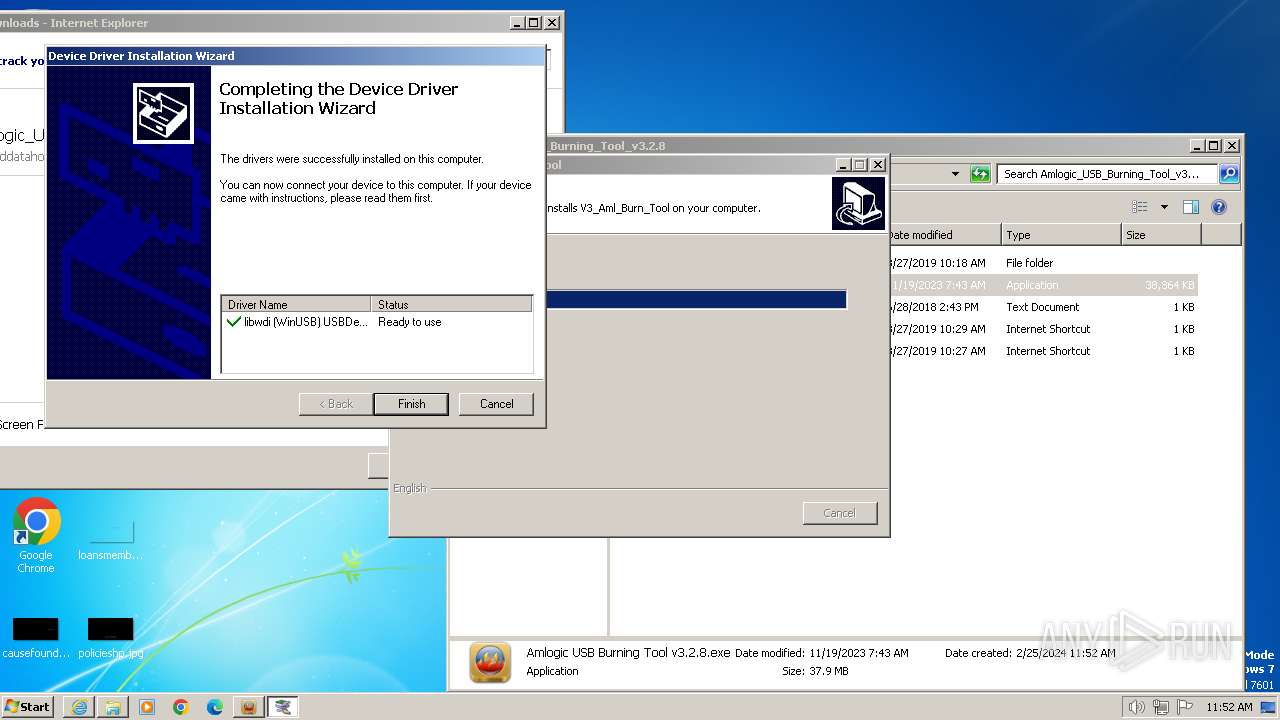This screenshot has height=720, width=1280.
Task: Click the installer computer icon
Action: click(858, 203)
